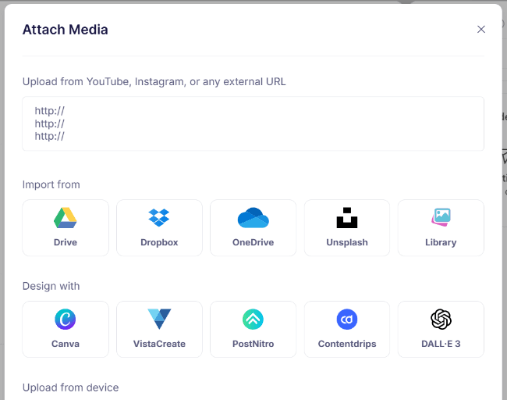Select the 'Design with' section label
The image size is (507, 400).
click(x=51, y=286)
